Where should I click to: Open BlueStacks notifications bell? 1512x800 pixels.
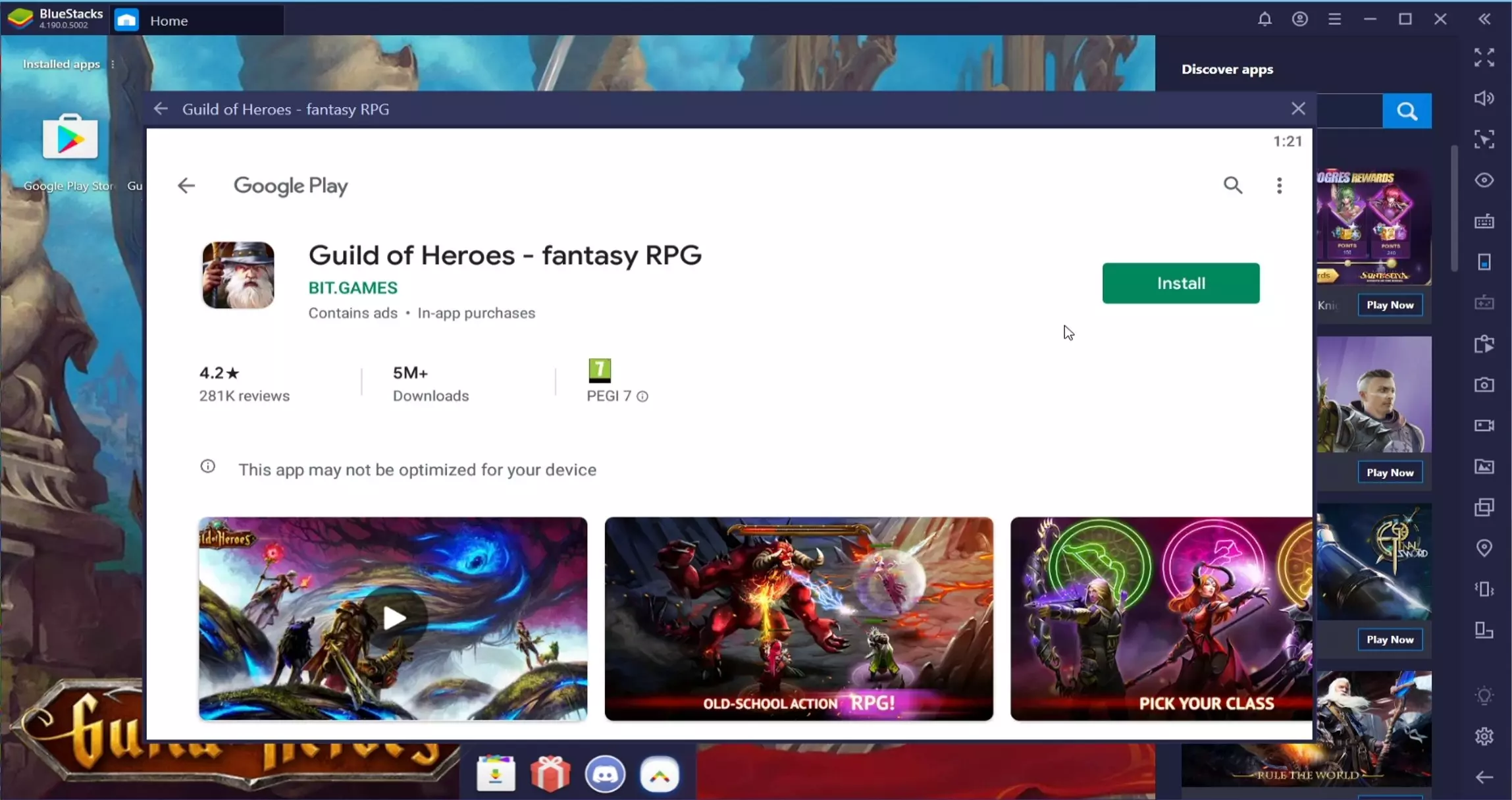coord(1264,19)
